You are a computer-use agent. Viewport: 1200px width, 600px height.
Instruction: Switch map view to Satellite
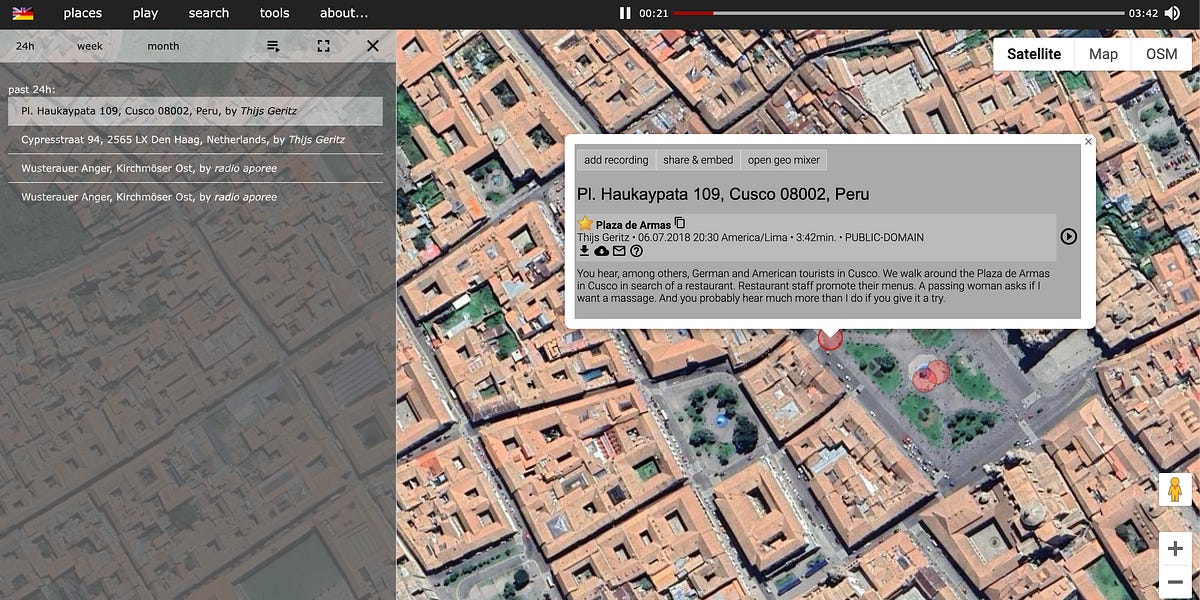pyautogui.click(x=1034, y=54)
